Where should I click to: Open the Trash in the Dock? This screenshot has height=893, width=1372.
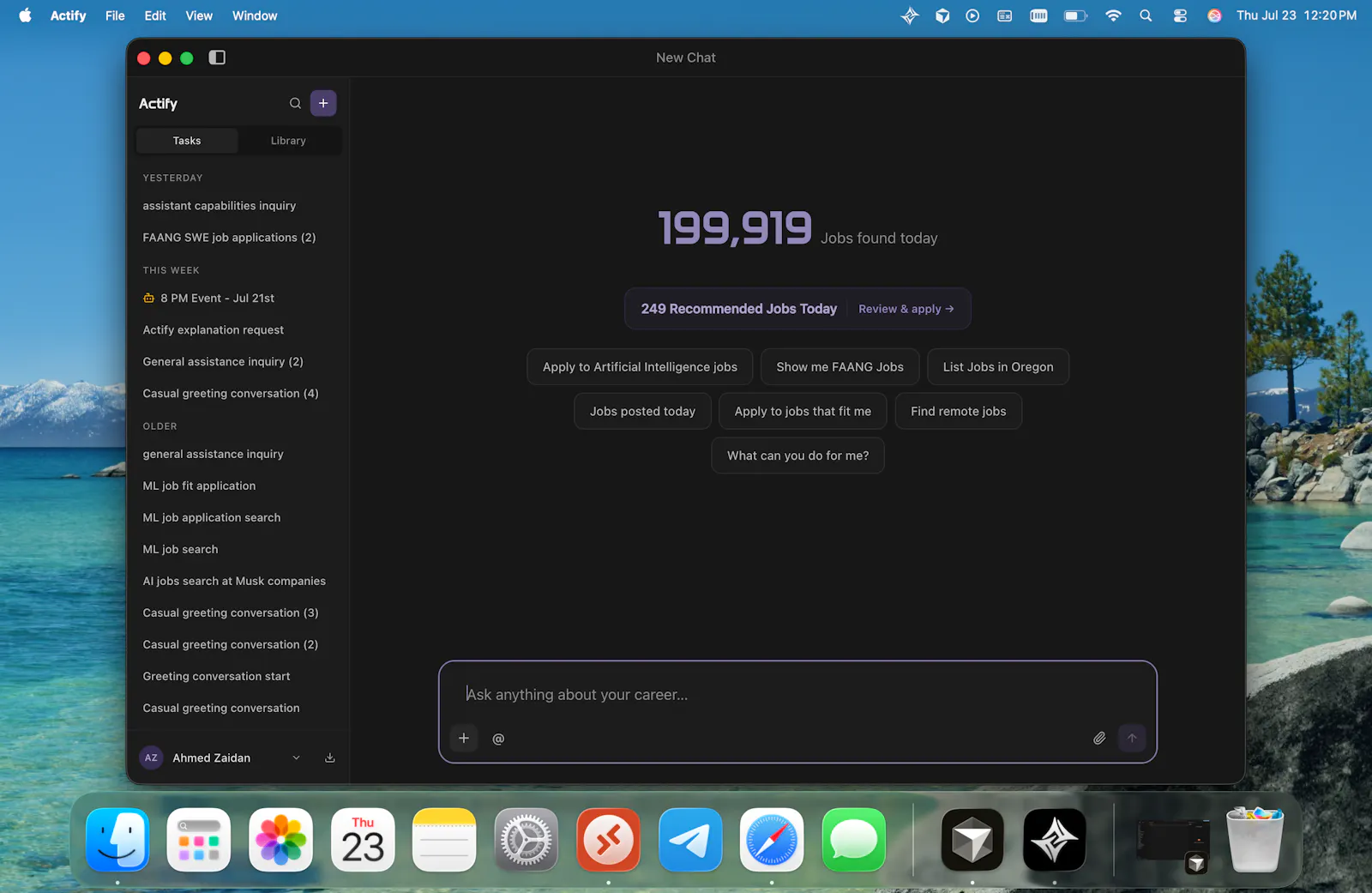(x=1255, y=840)
